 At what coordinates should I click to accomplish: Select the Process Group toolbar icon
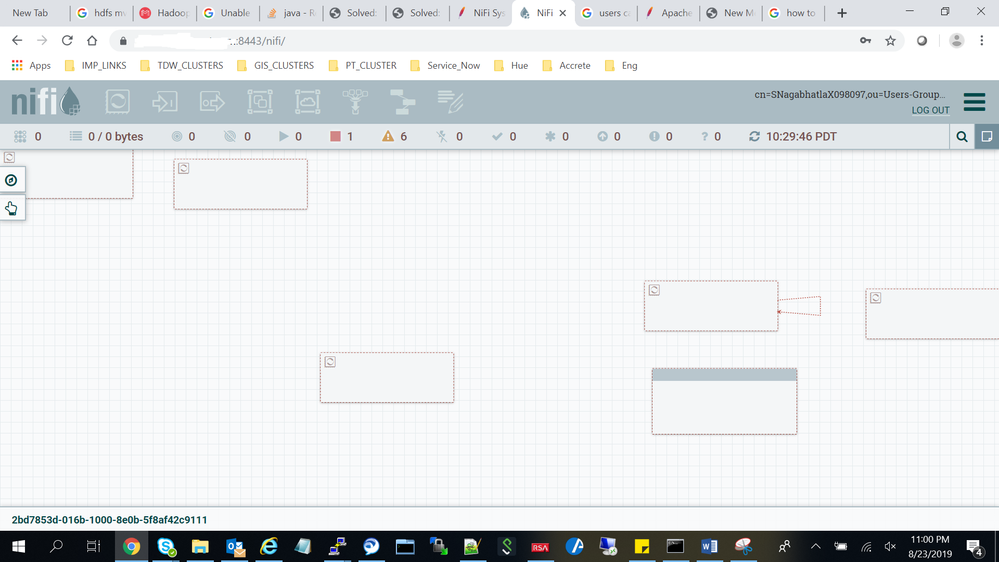click(x=260, y=102)
